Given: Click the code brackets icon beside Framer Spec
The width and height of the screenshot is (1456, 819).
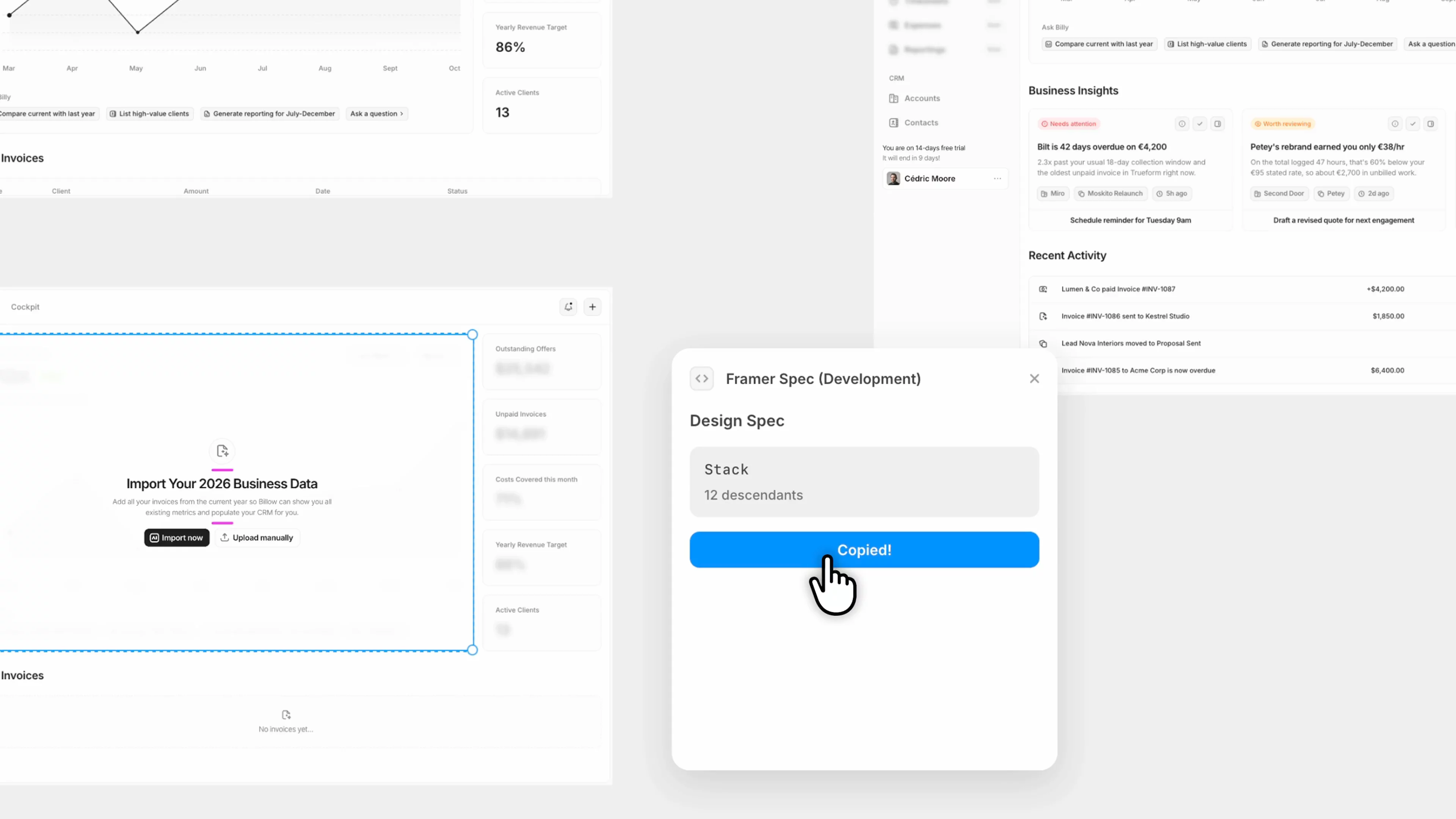Looking at the screenshot, I should click(x=701, y=379).
